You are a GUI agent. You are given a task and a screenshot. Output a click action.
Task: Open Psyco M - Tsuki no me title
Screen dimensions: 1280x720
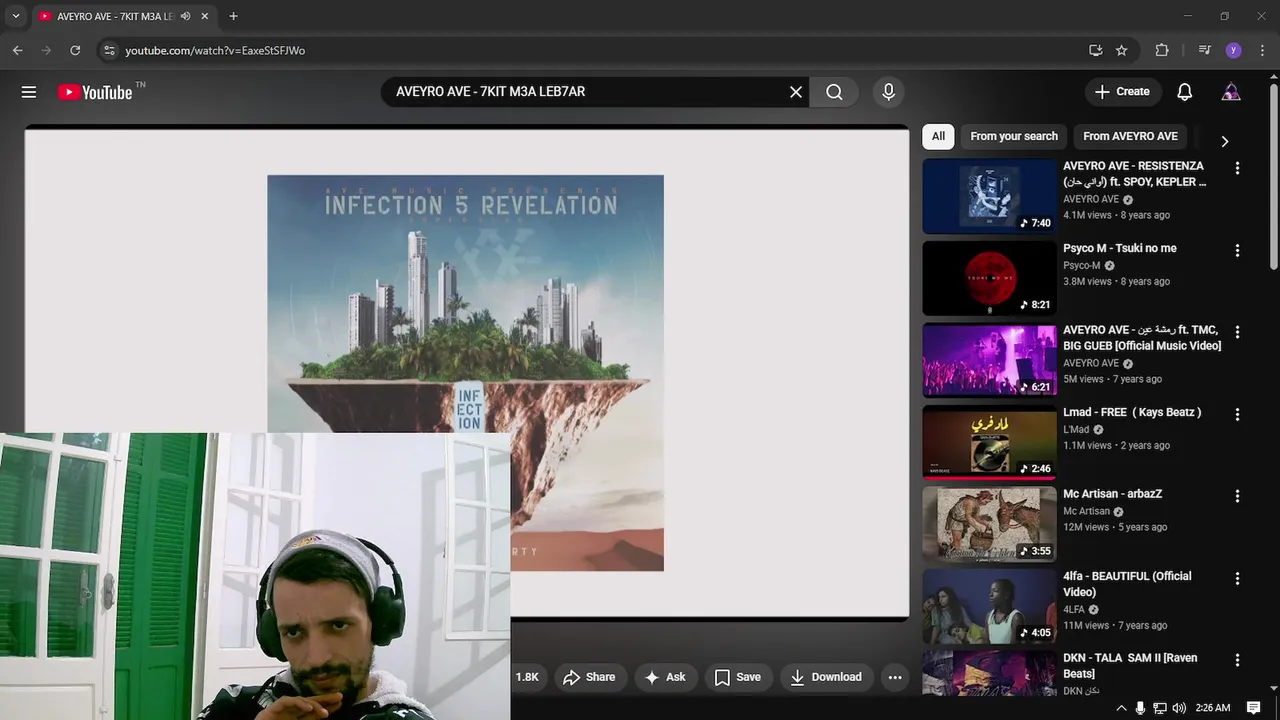(x=1120, y=248)
